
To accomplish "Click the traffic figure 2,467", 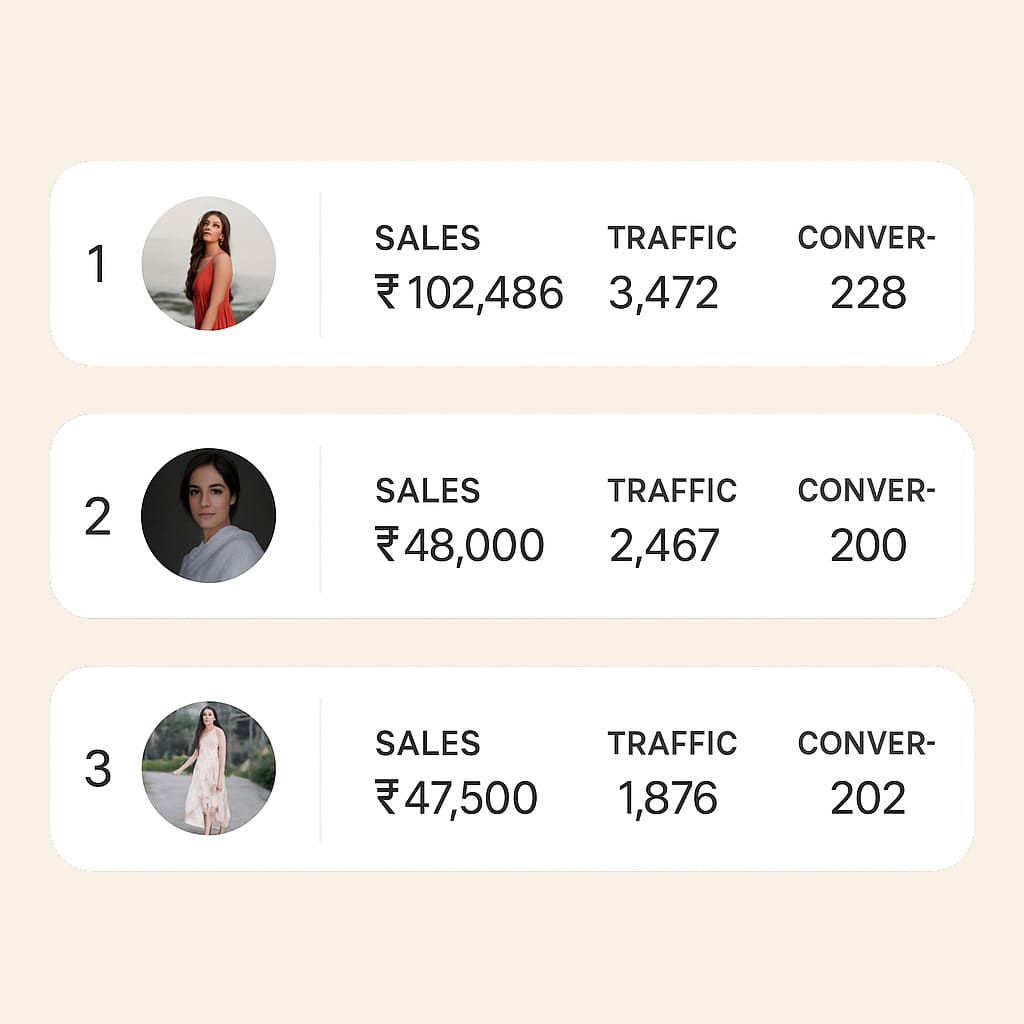I will (666, 543).
